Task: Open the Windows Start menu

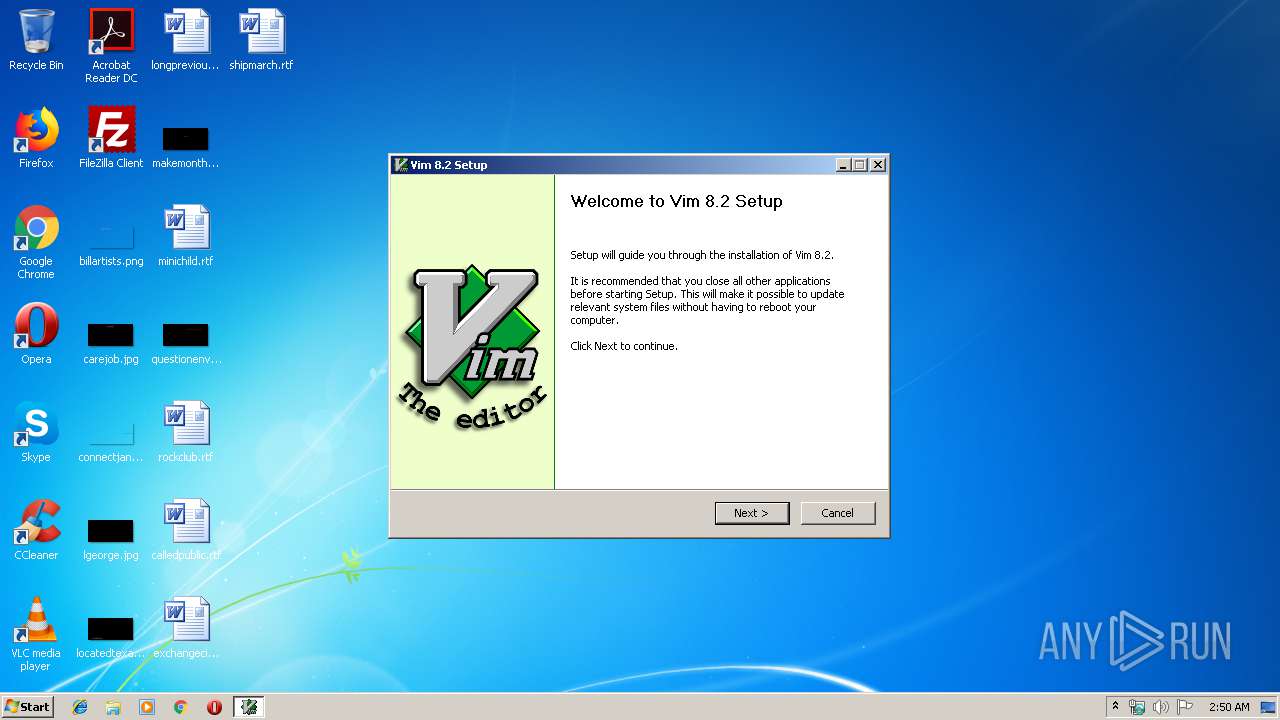Action: pos(28,706)
